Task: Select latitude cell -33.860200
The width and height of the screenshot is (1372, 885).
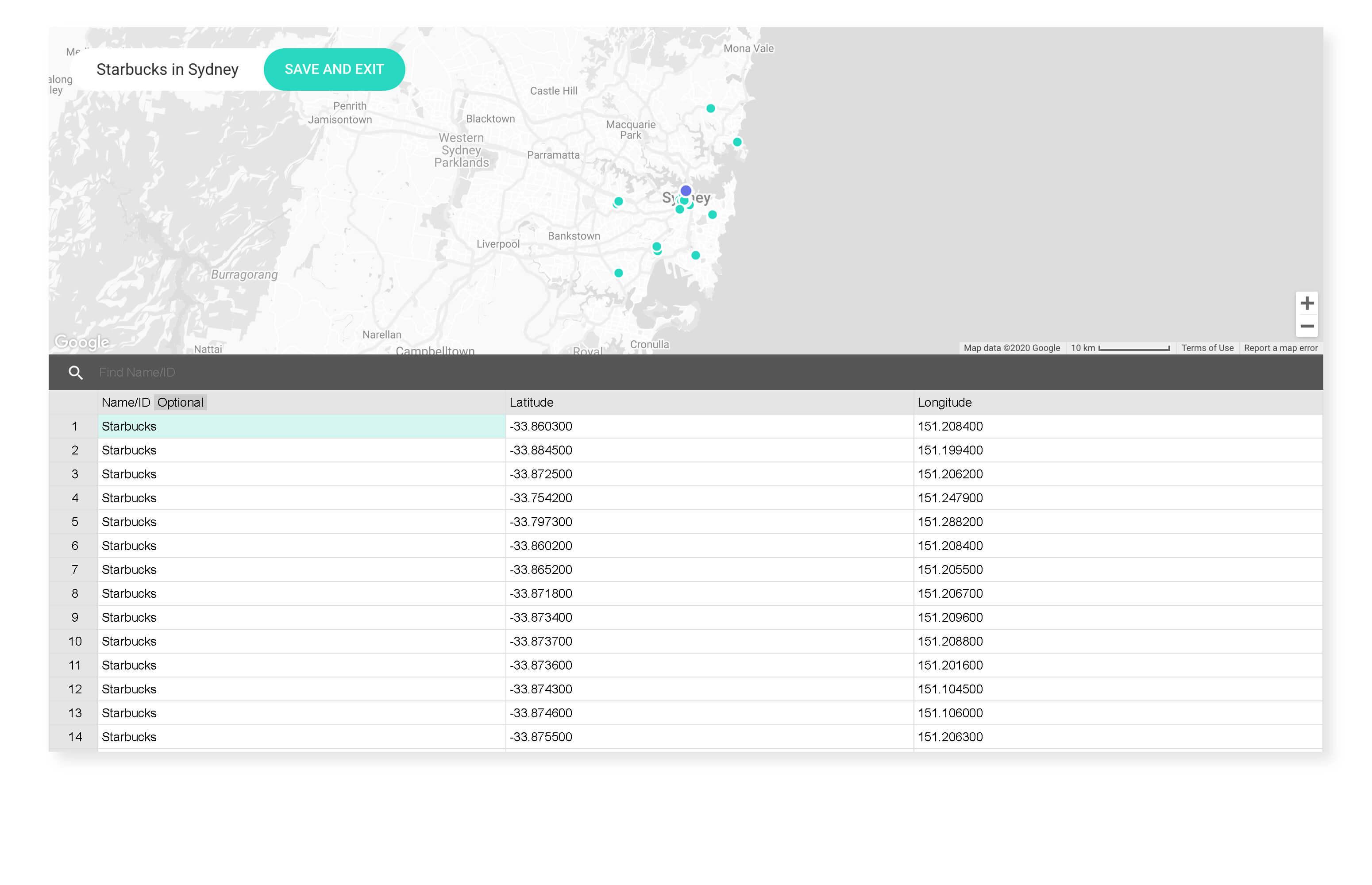Action: tap(710, 545)
